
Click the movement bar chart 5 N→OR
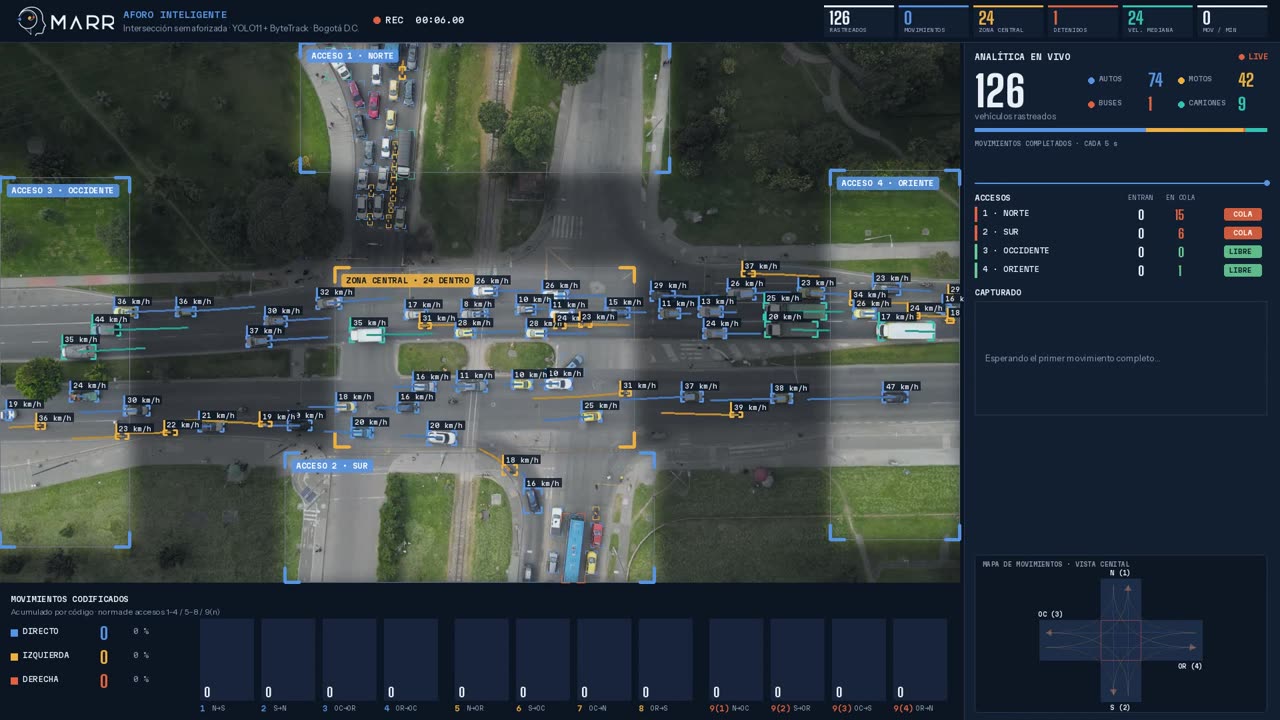pyautogui.click(x=482, y=660)
